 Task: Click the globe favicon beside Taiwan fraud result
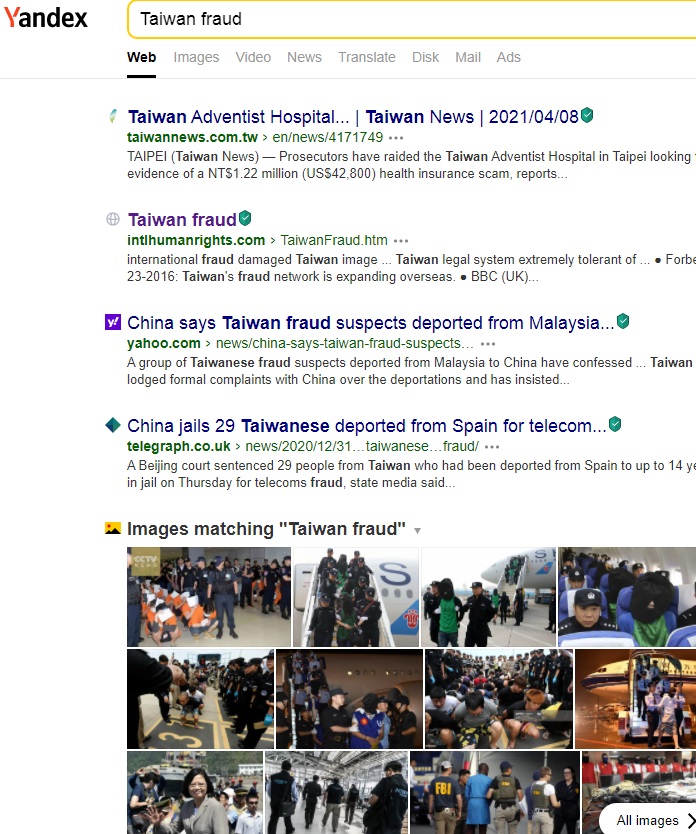(113, 219)
